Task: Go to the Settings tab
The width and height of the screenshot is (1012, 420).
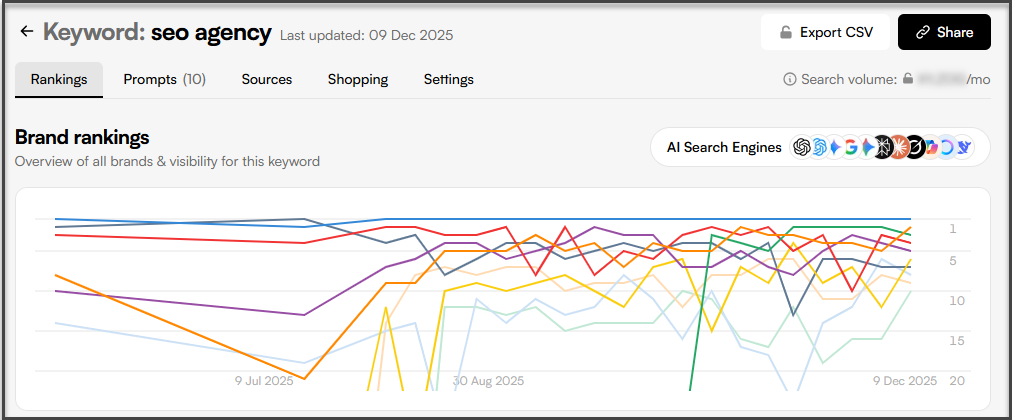Action: click(x=449, y=79)
